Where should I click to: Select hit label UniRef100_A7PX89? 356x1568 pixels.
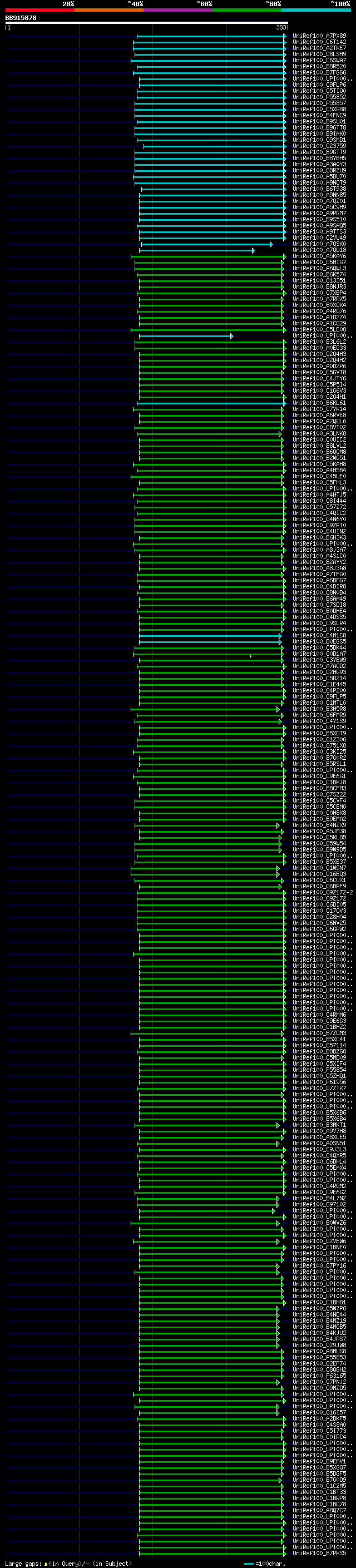coord(319,36)
